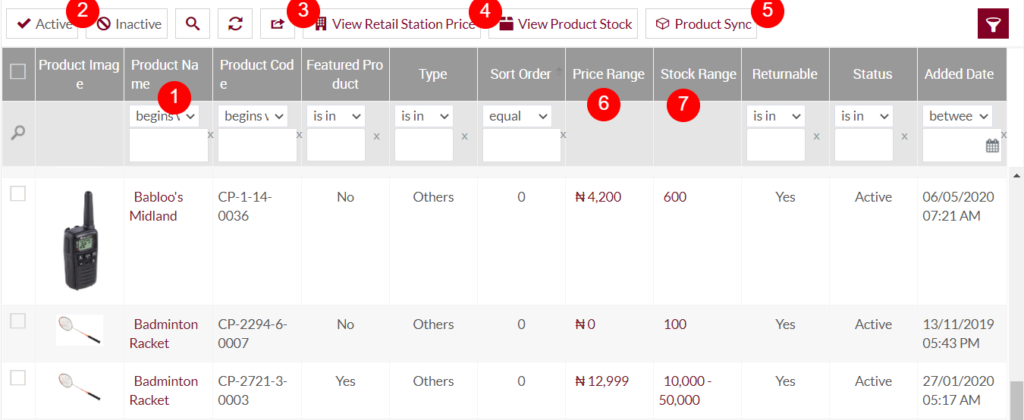Viewport: 1024px width, 420px height.
Task: Open calendar picker in Added Date filter
Action: click(x=992, y=146)
